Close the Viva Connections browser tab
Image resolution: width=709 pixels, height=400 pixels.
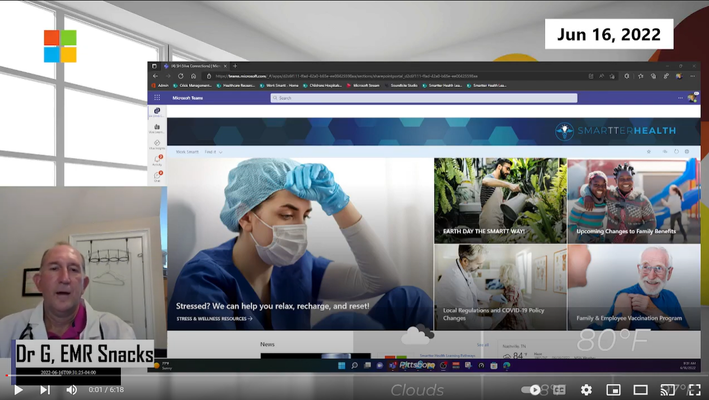pyautogui.click(x=225, y=66)
